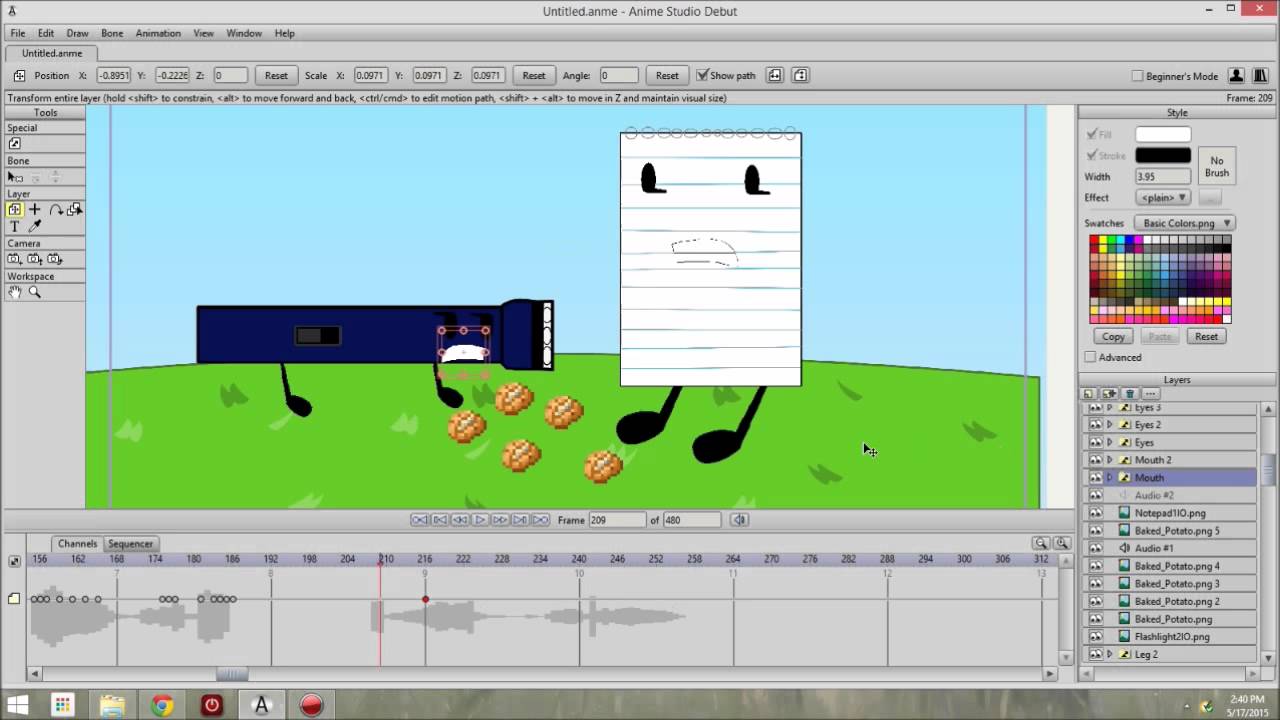Play the animation
Viewport: 1280px width, 720px height.
(480, 520)
